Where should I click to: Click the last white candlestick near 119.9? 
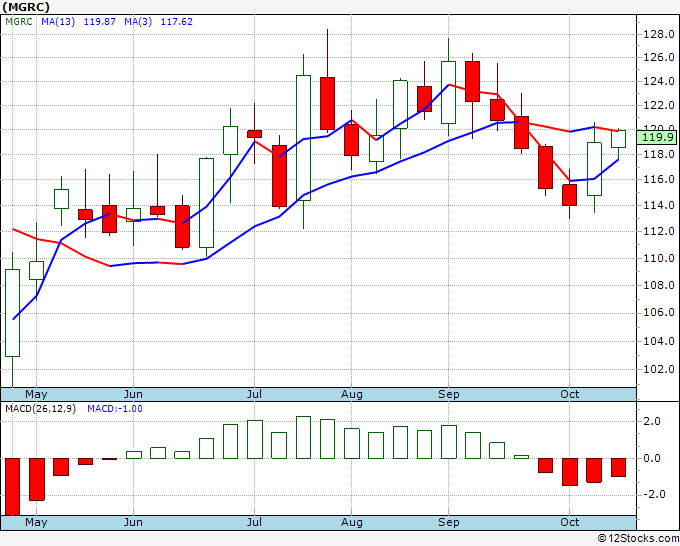(x=618, y=139)
